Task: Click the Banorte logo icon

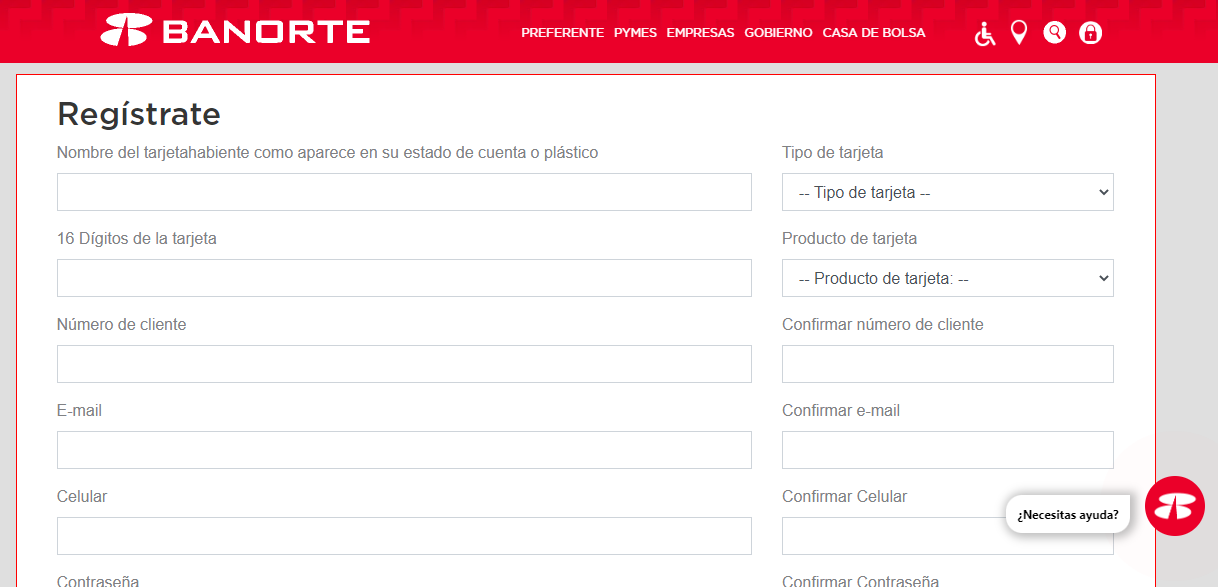Action: pyautogui.click(x=124, y=30)
